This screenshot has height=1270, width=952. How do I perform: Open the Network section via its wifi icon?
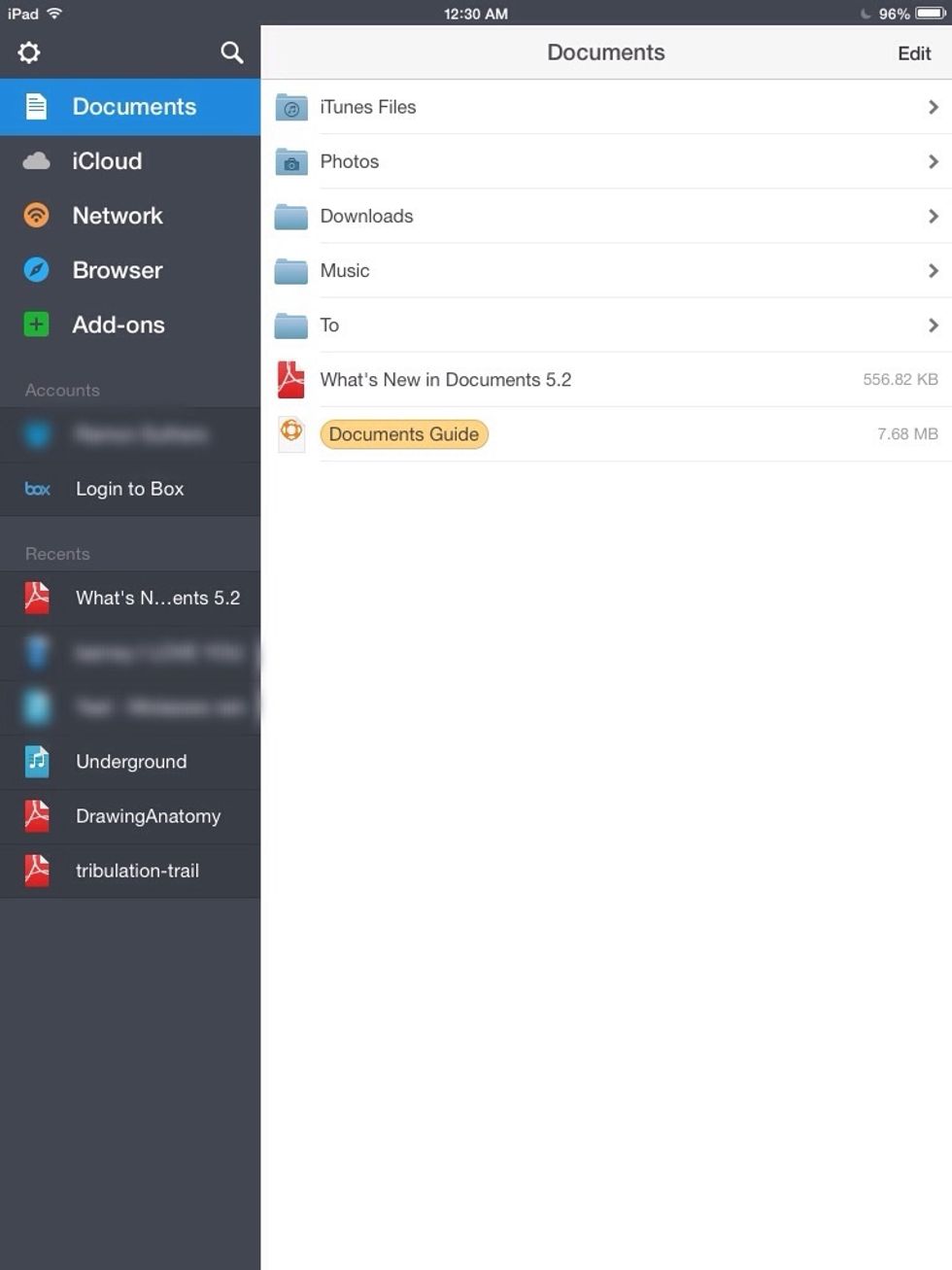click(x=36, y=216)
